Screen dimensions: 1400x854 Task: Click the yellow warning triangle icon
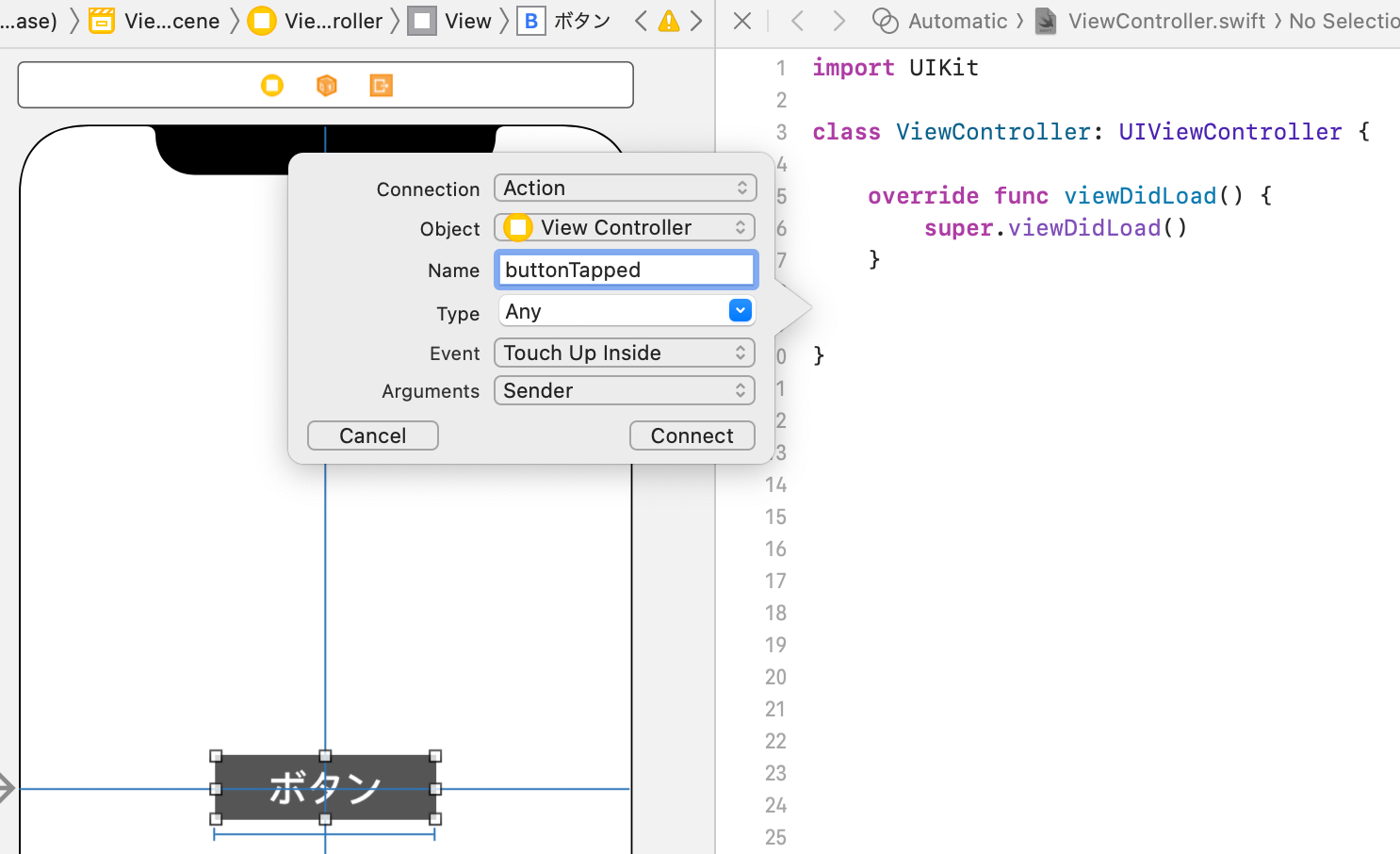669,21
